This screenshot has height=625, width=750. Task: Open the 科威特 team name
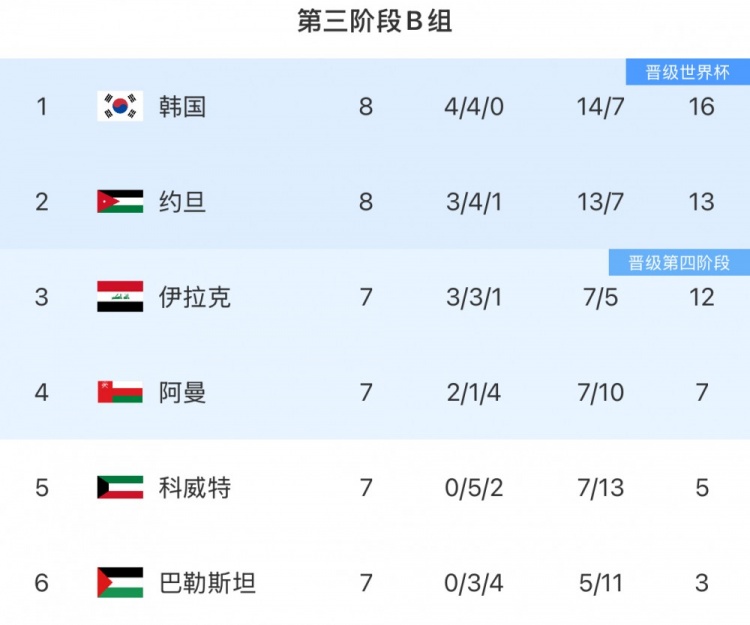[x=195, y=487]
